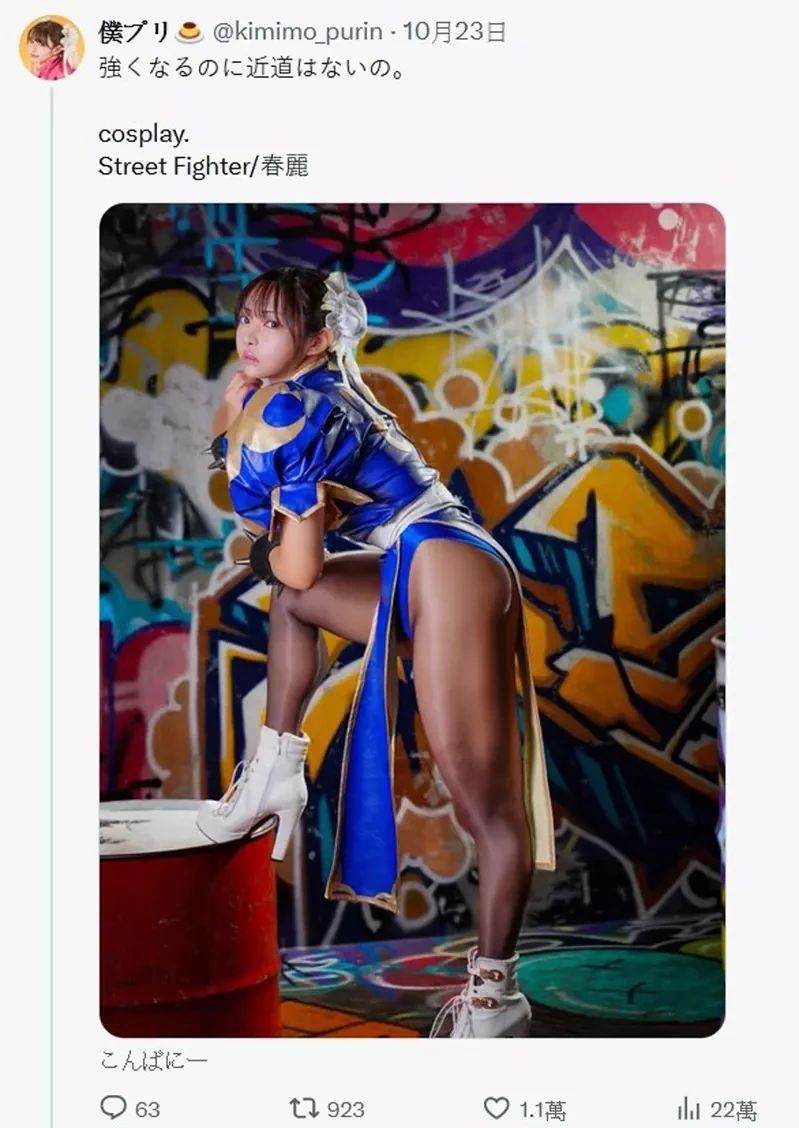Click the 63 replies count

pos(147,1109)
